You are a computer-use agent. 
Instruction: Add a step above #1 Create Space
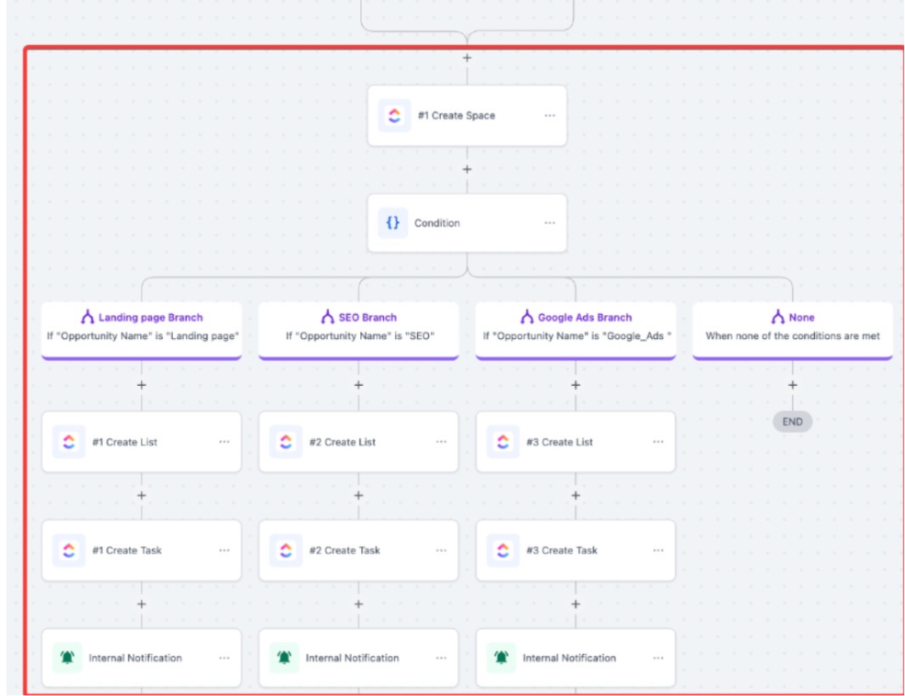(467, 58)
